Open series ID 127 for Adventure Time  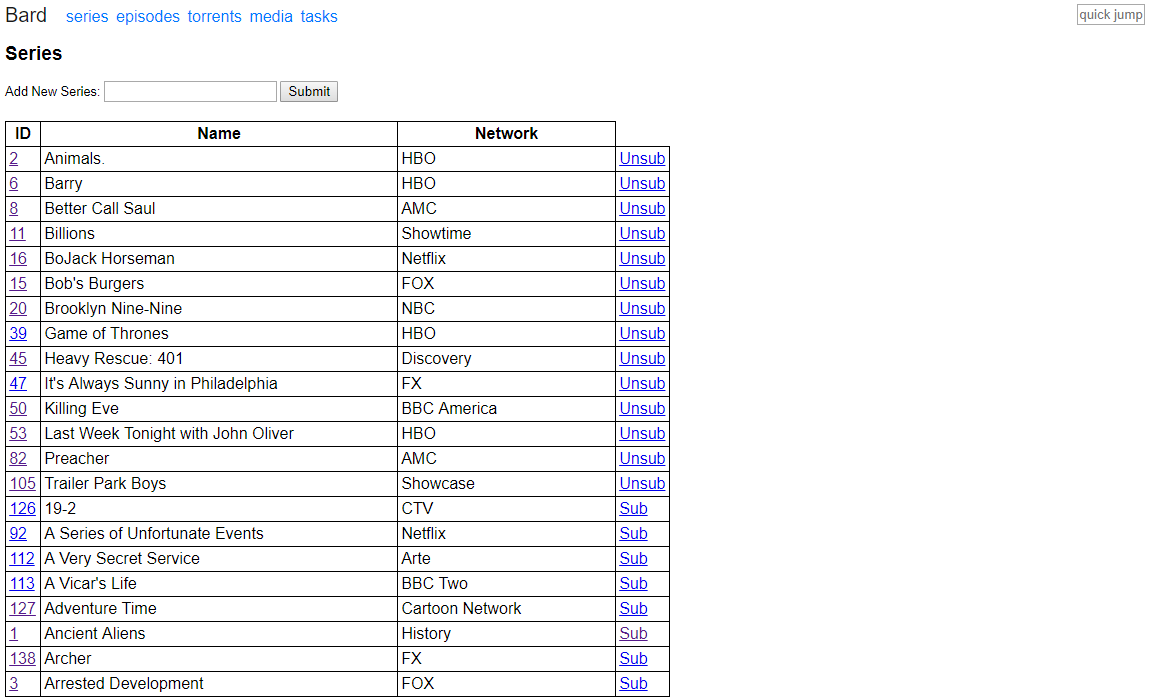[22, 608]
